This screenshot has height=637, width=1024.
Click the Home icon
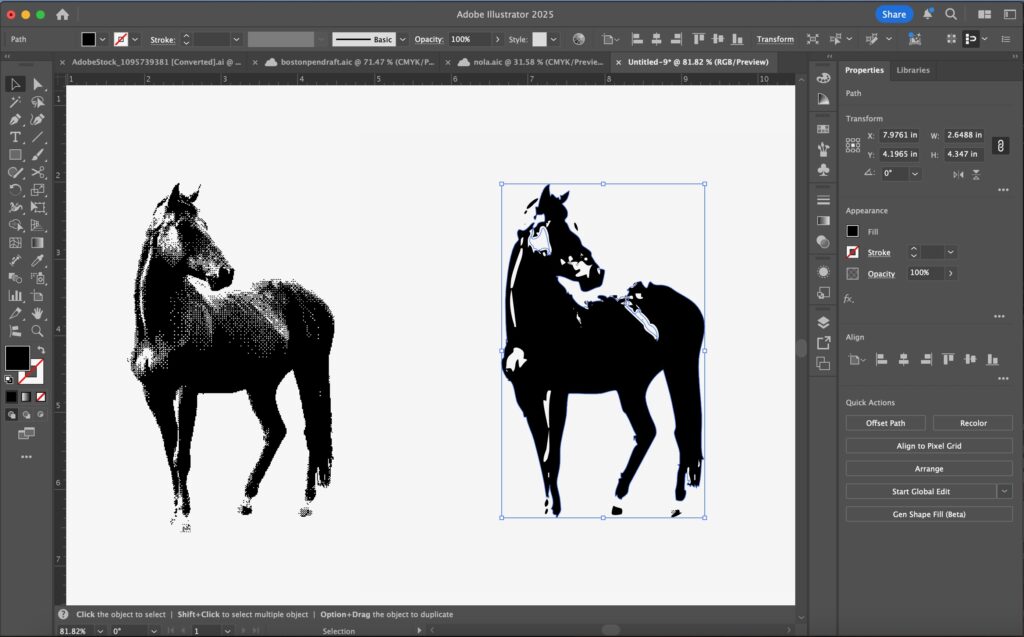tap(63, 15)
